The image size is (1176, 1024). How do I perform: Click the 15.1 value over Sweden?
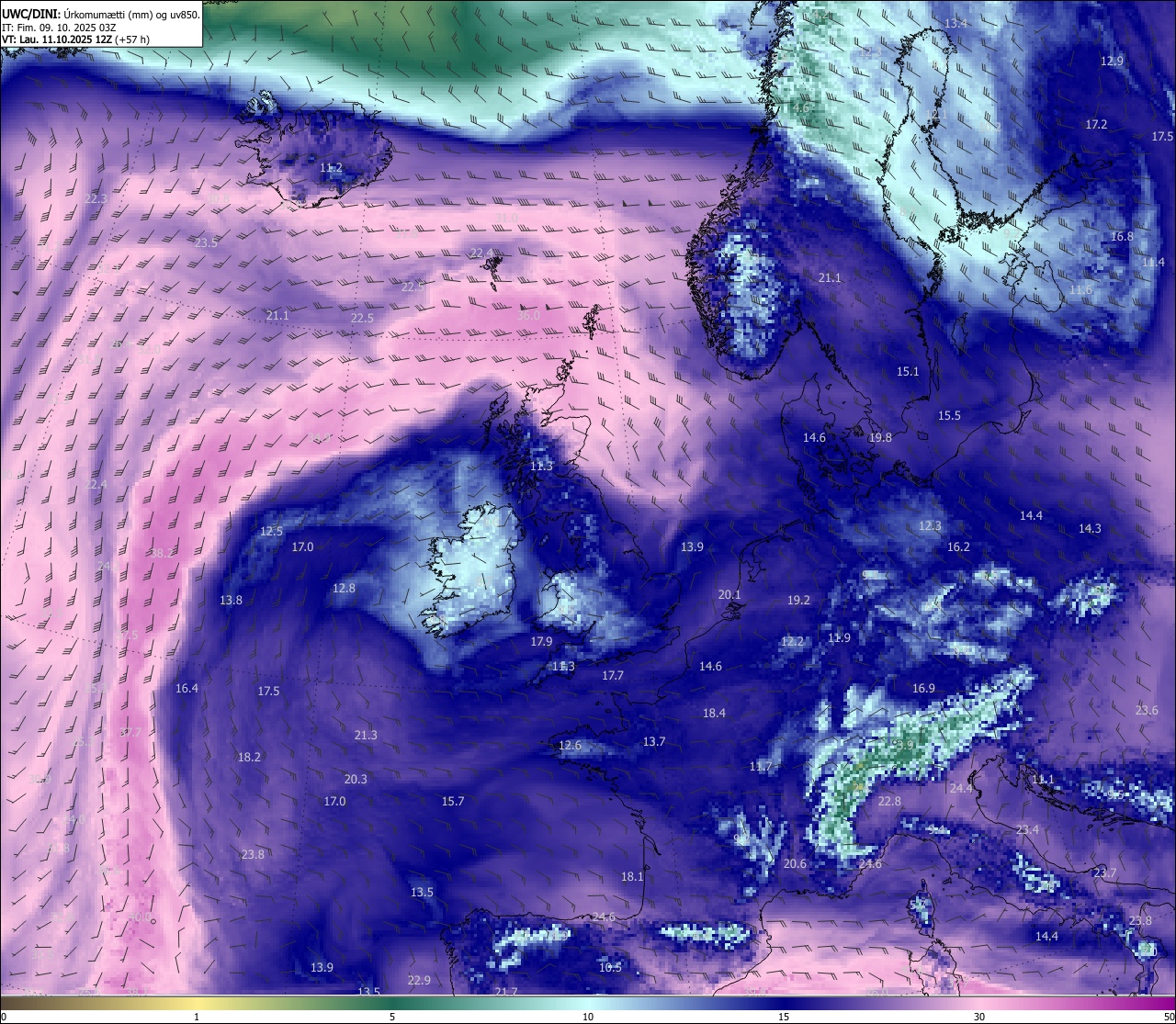tap(908, 371)
